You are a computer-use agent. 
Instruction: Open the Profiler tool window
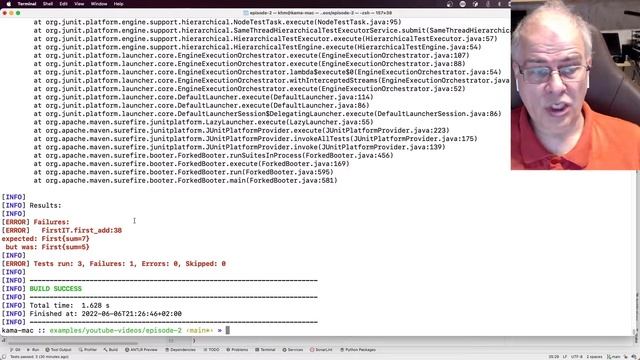(88, 350)
